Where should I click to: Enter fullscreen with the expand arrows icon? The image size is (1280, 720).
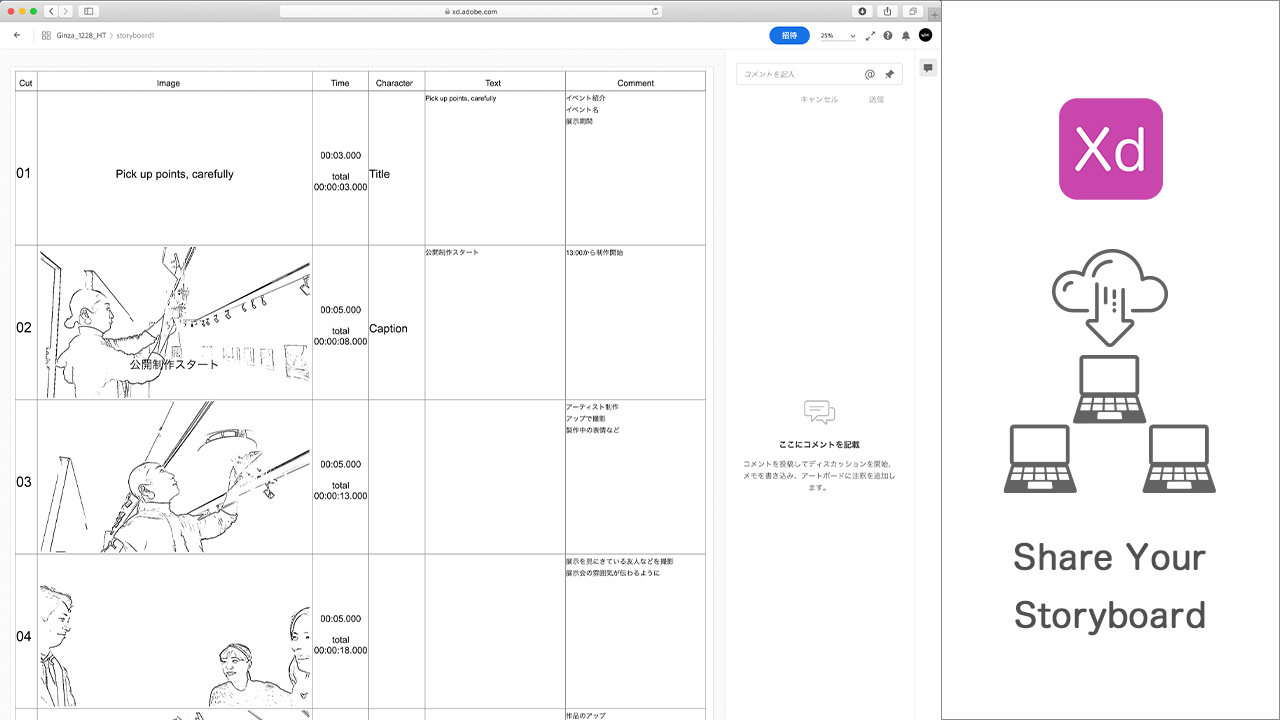coord(870,35)
